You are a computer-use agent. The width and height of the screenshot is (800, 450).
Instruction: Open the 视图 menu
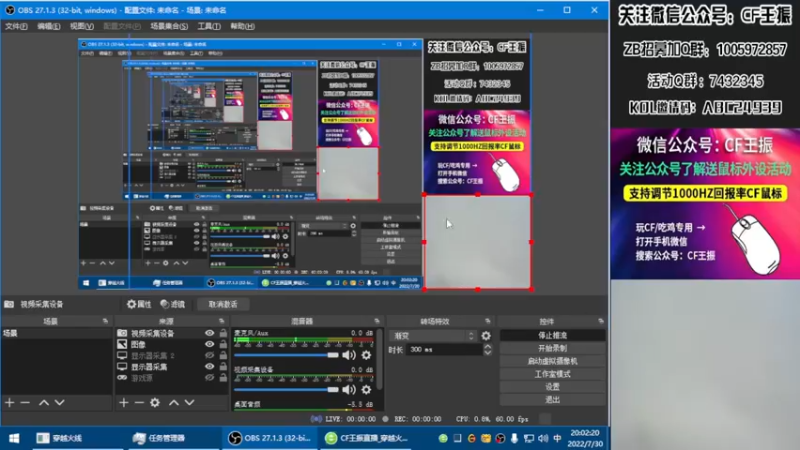pos(82,26)
